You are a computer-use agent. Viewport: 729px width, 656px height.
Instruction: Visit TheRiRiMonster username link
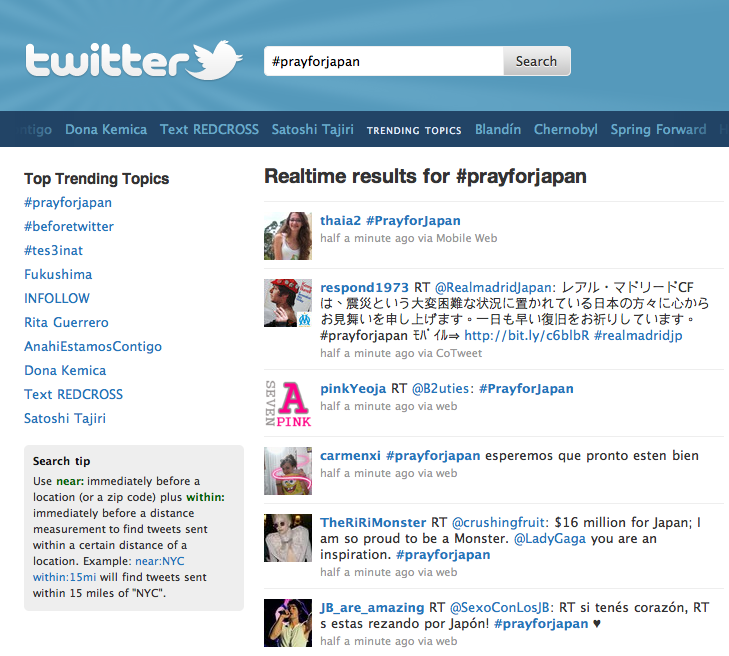point(373,523)
